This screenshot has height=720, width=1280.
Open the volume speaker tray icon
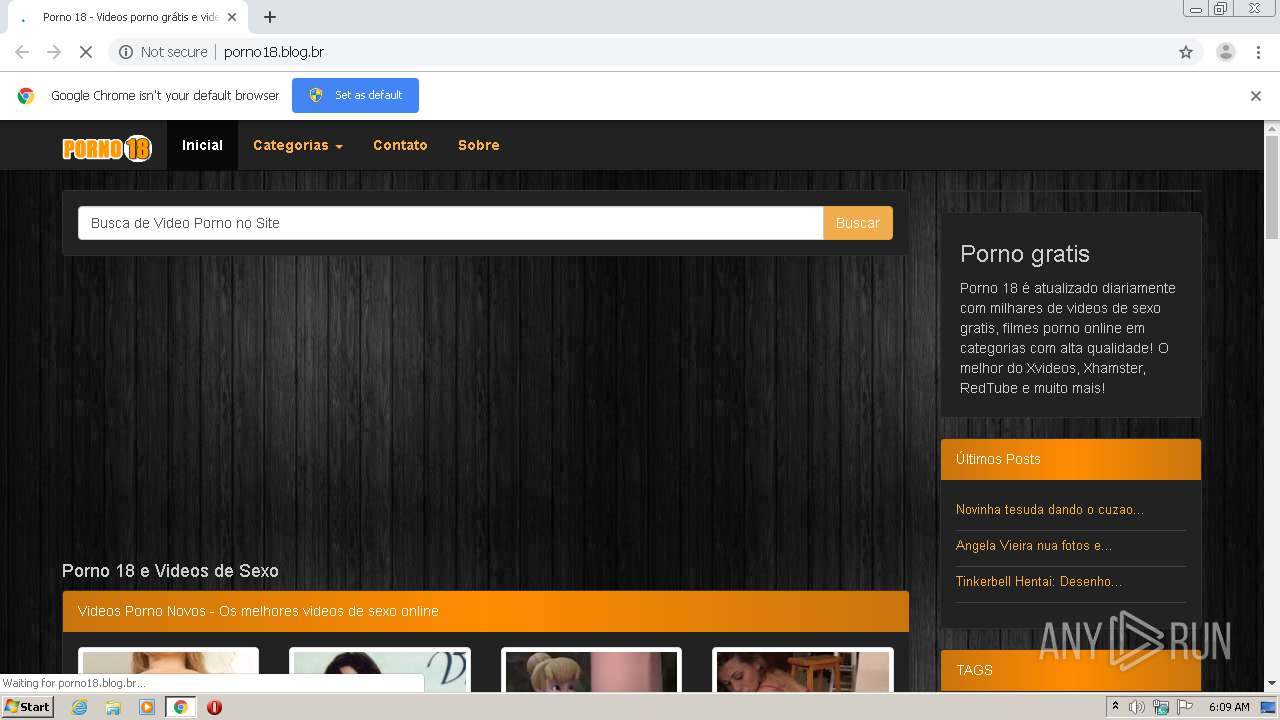(1137, 707)
